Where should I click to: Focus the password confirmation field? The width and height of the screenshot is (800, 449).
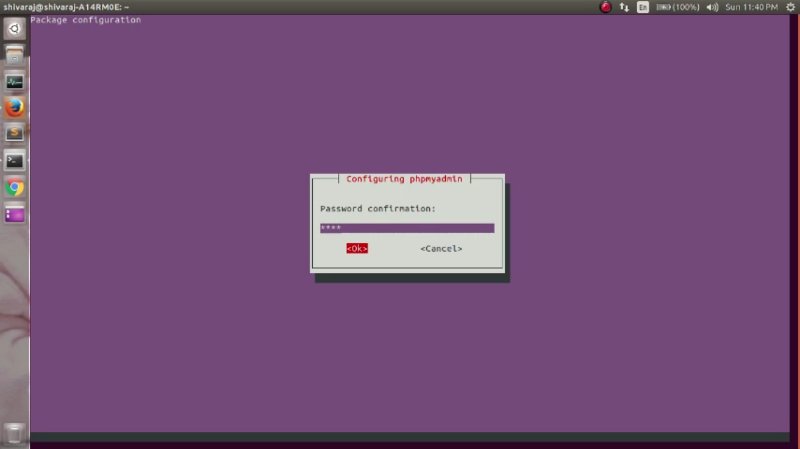407,228
